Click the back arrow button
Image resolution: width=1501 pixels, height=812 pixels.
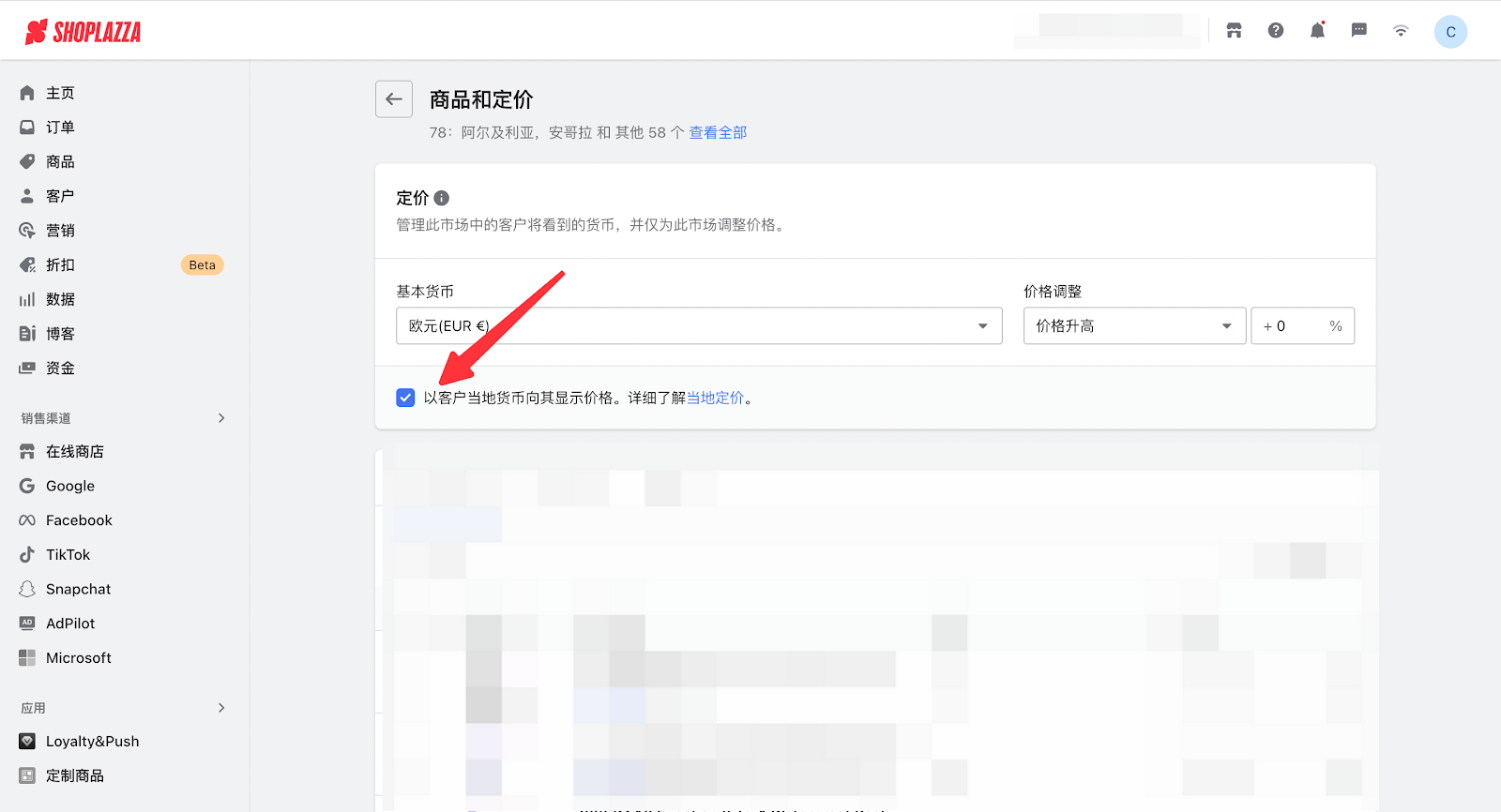[394, 99]
